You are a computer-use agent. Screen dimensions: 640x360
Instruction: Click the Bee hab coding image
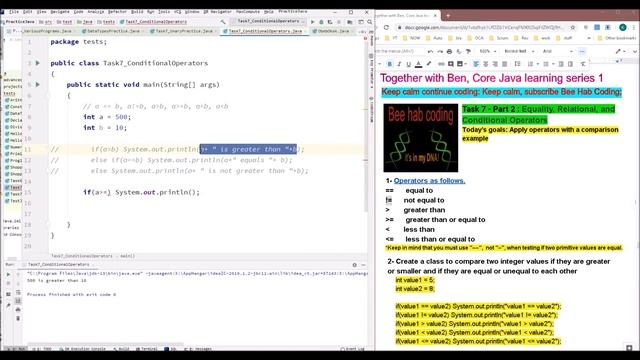click(421, 138)
